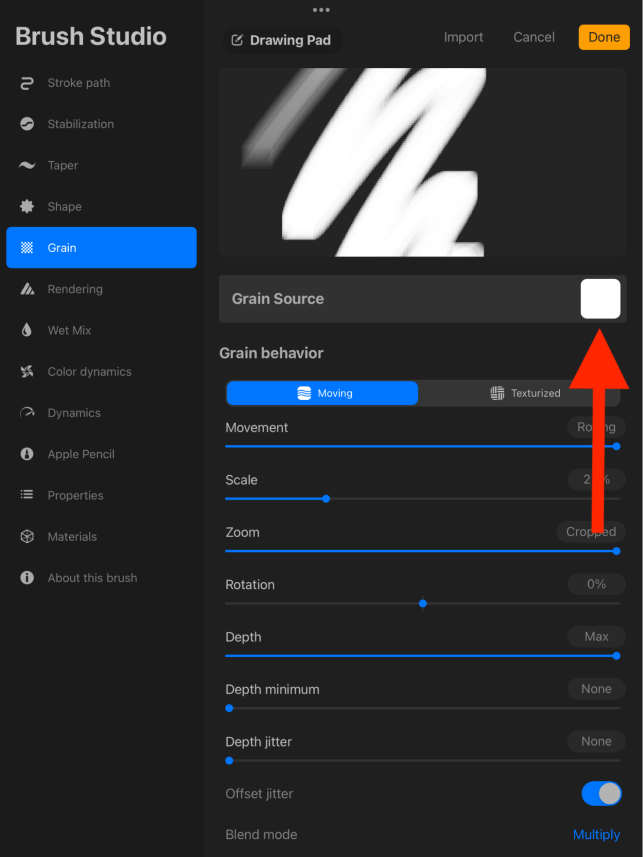The width and height of the screenshot is (643, 857).
Task: Tap the Depth jitter None value
Action: (596, 741)
